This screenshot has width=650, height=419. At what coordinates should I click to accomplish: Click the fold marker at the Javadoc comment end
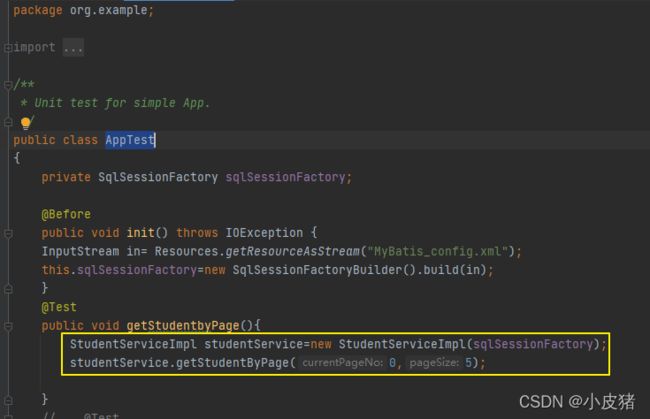pos(8,122)
